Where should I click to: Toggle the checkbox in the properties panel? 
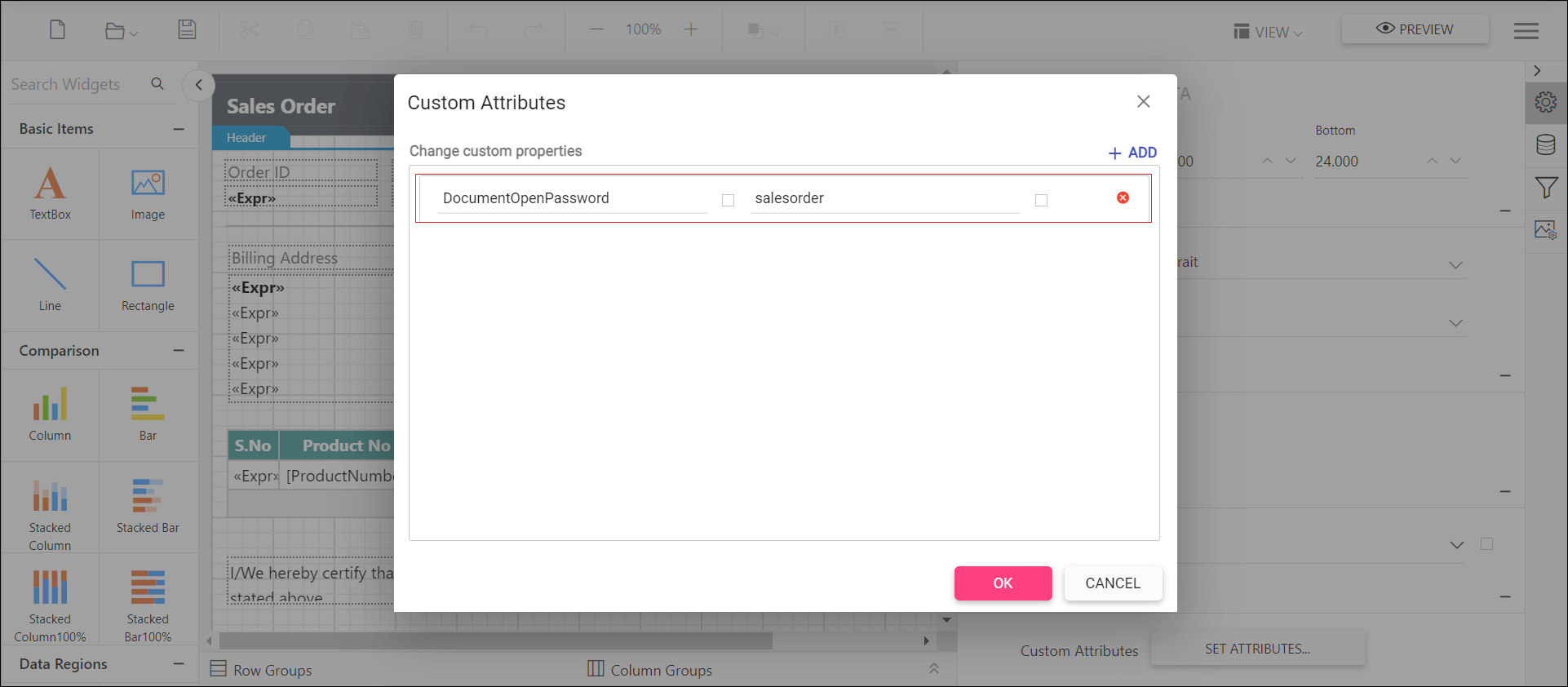(x=1486, y=544)
